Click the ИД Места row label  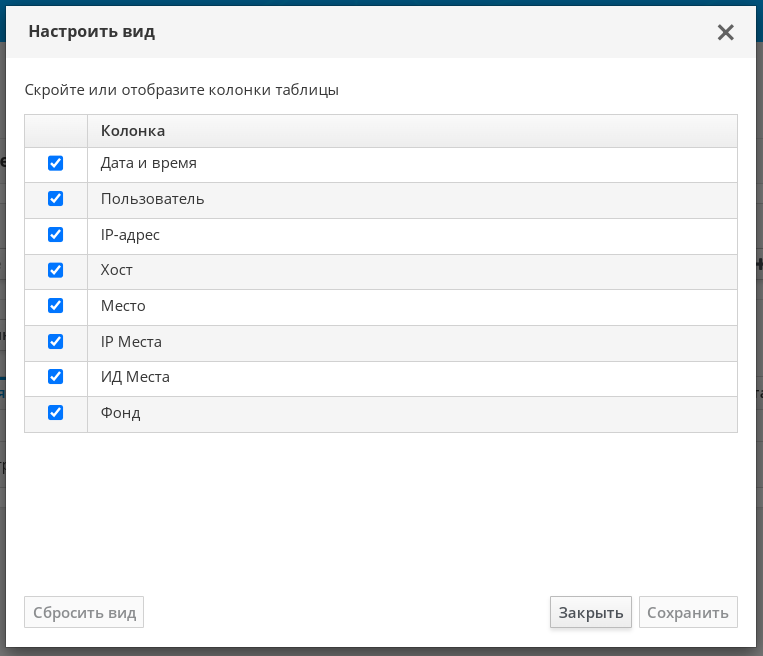[x=135, y=377]
